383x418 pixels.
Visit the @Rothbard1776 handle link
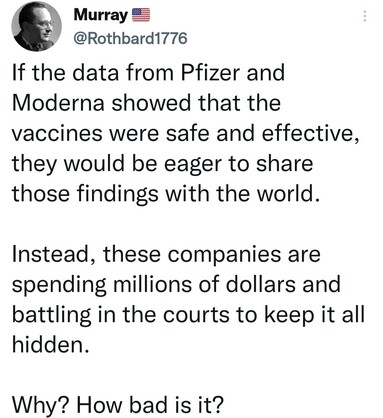click(x=130, y=39)
